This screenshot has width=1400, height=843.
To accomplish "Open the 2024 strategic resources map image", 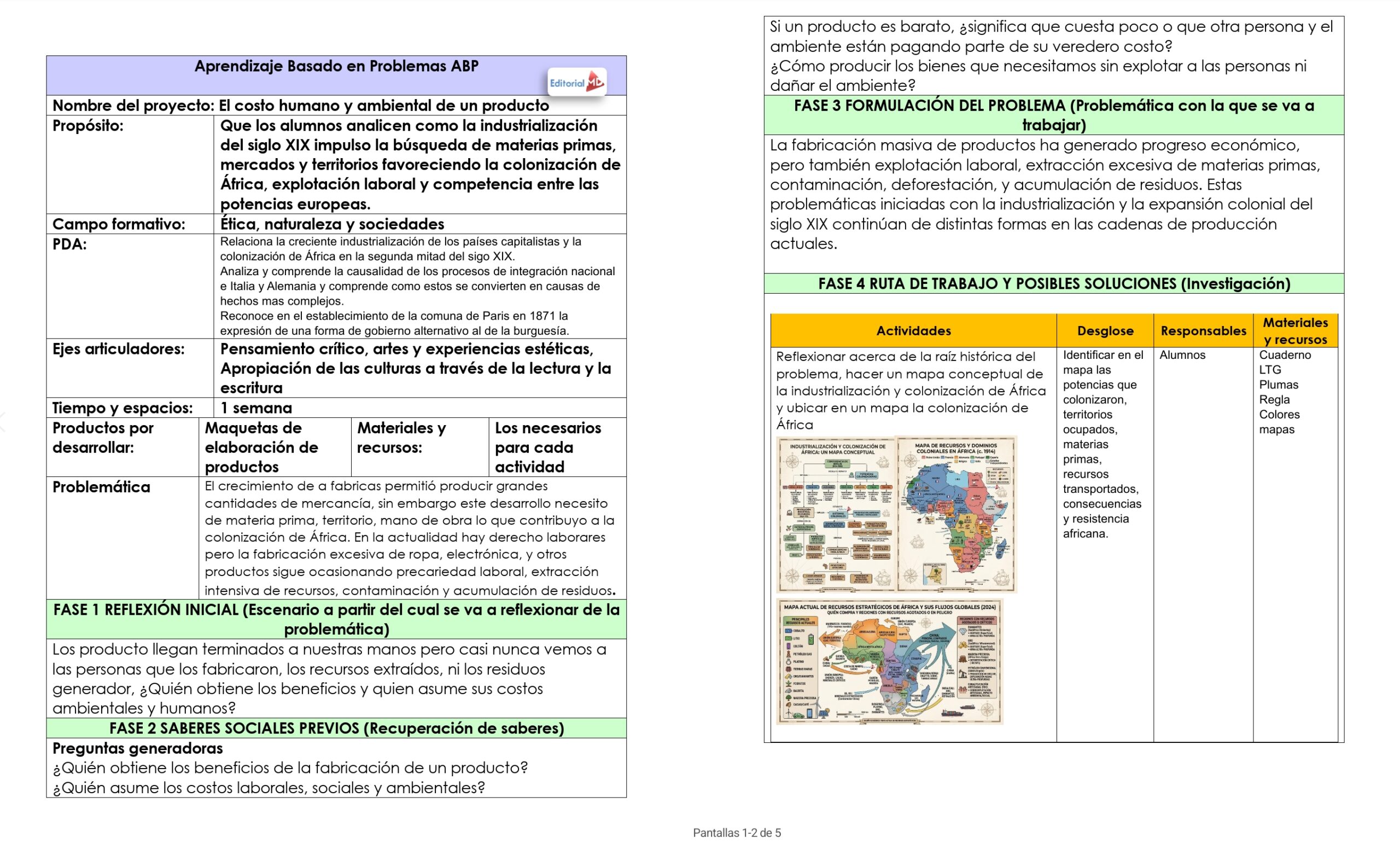I will click(x=890, y=661).
